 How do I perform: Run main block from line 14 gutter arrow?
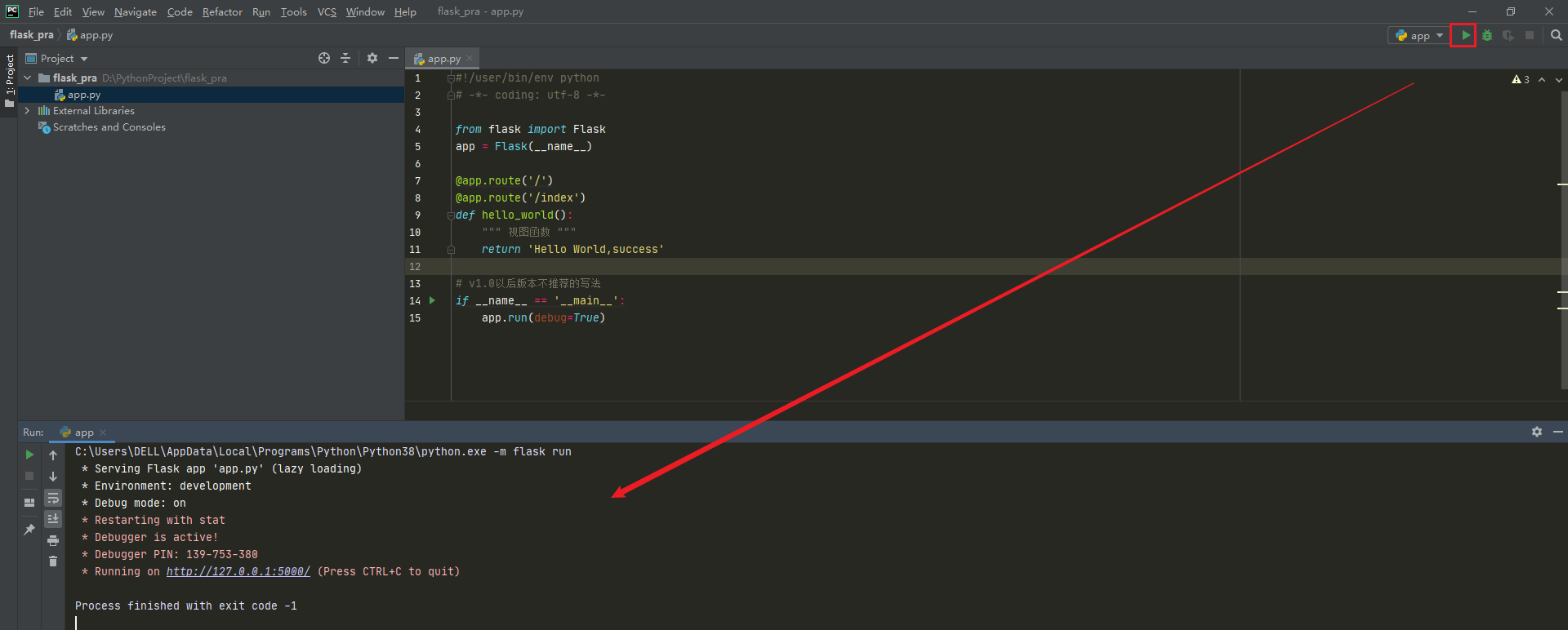click(433, 300)
